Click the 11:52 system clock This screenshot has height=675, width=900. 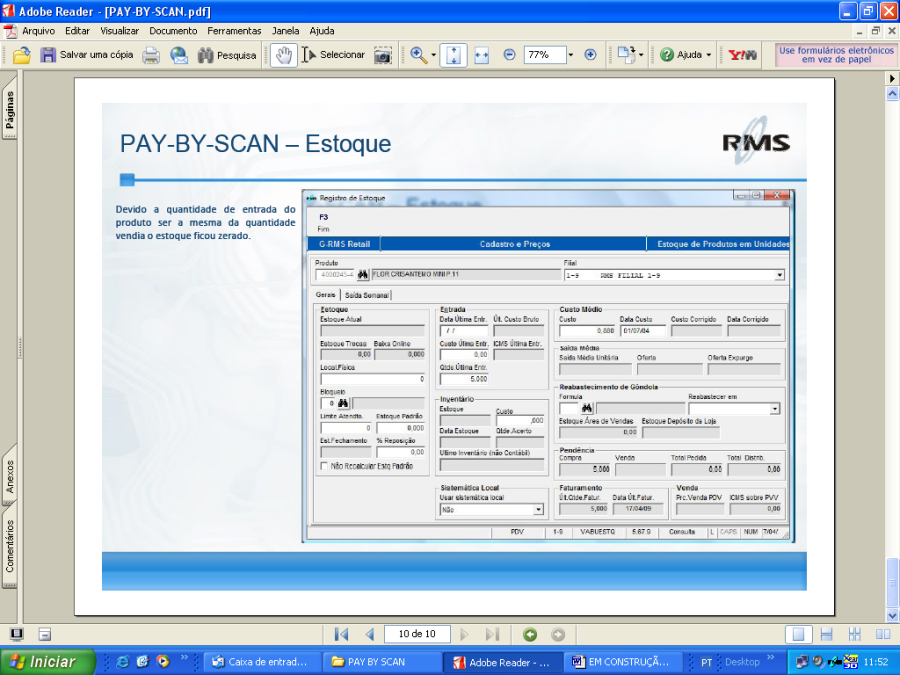[x=875, y=662]
